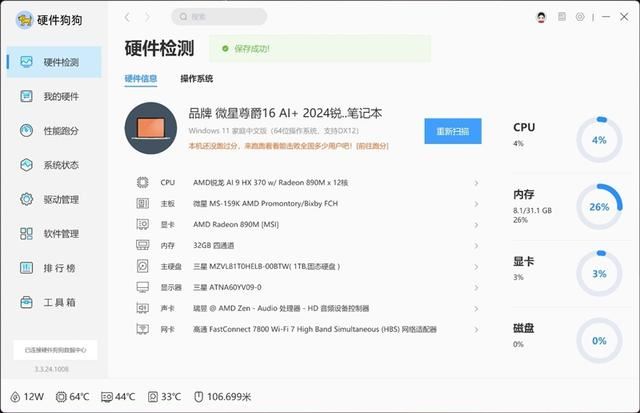Open 驱动管理 gear icon
The width and height of the screenshot is (640, 413).
pyautogui.click(x=27, y=199)
